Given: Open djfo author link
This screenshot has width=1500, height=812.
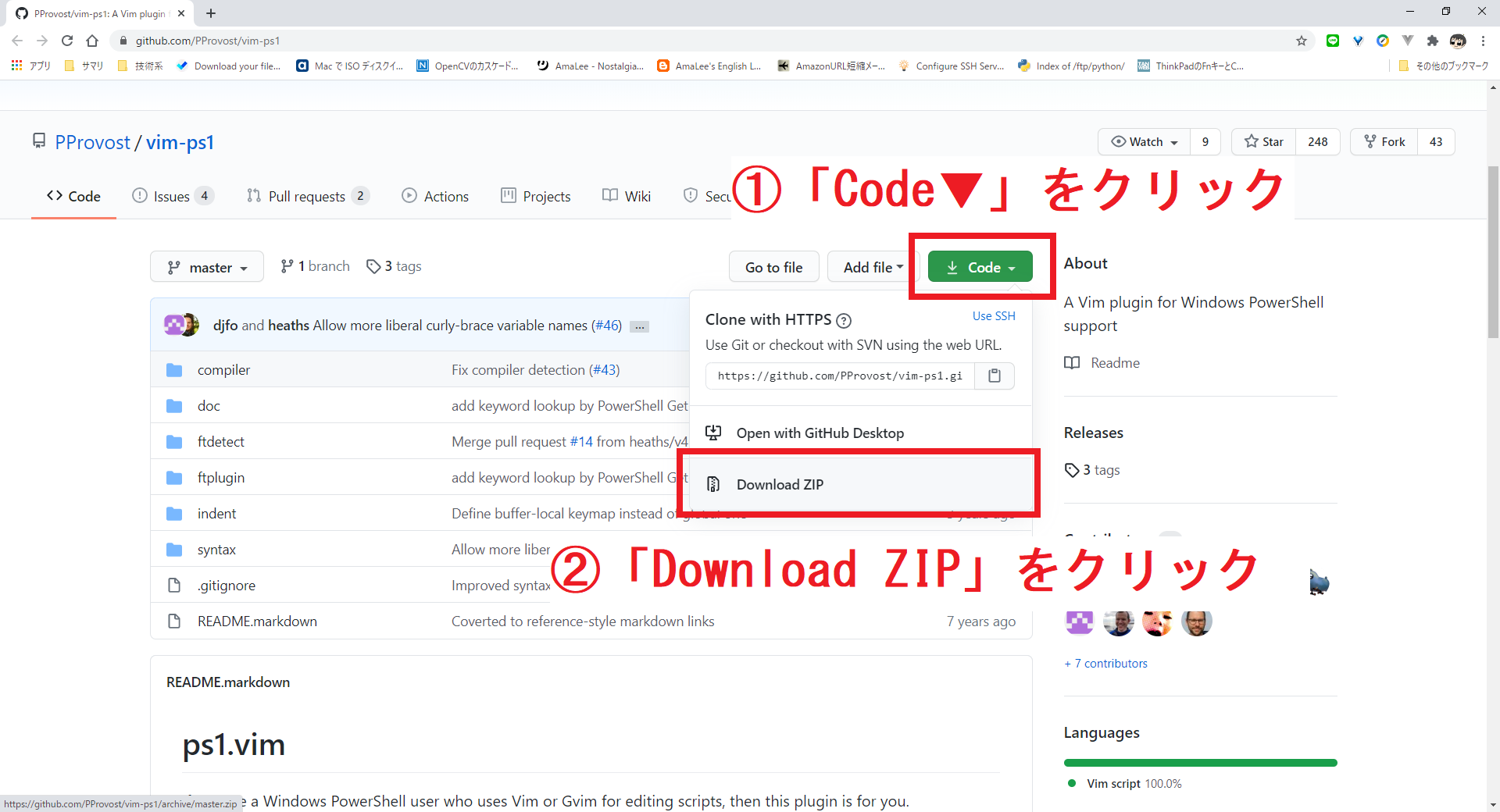Looking at the screenshot, I should point(225,326).
